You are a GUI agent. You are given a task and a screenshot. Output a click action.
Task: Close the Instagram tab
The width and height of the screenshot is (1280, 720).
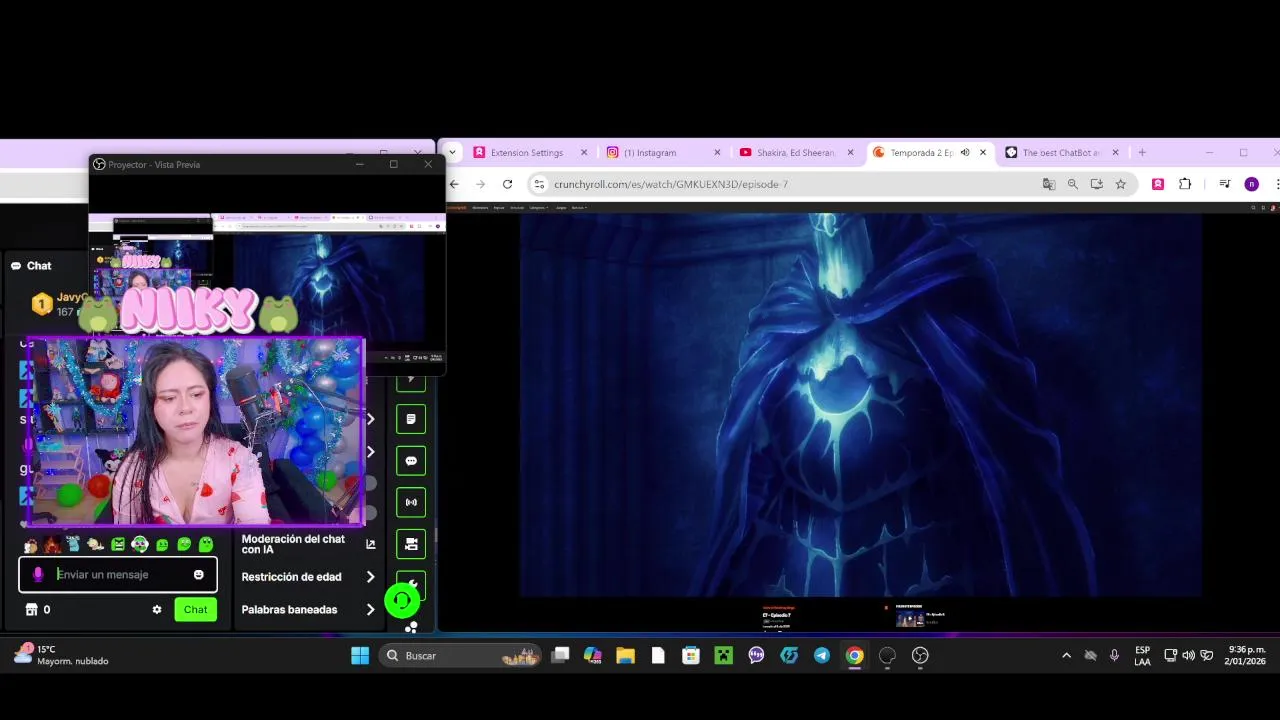[717, 153]
